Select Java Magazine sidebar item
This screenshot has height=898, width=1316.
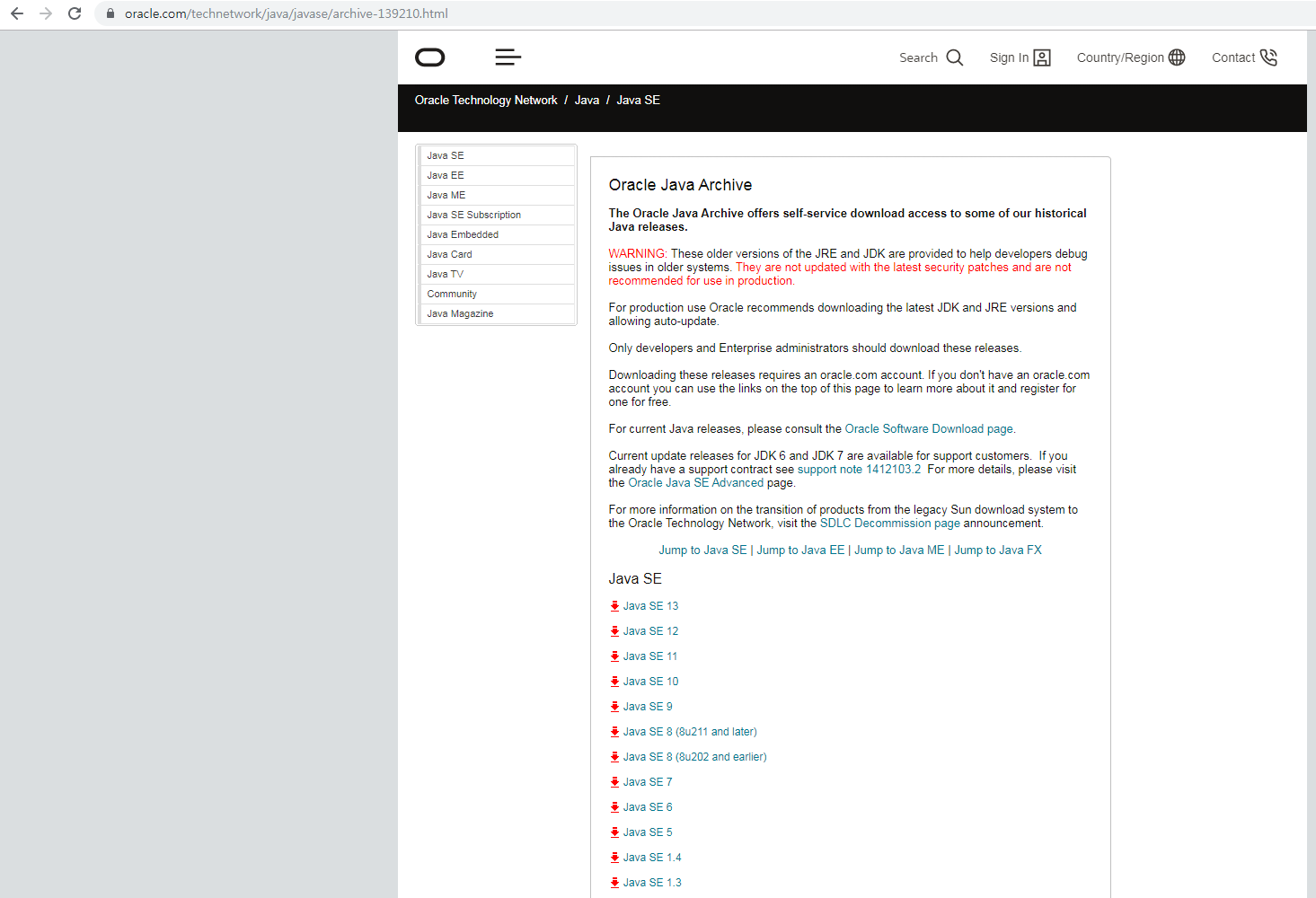click(497, 313)
